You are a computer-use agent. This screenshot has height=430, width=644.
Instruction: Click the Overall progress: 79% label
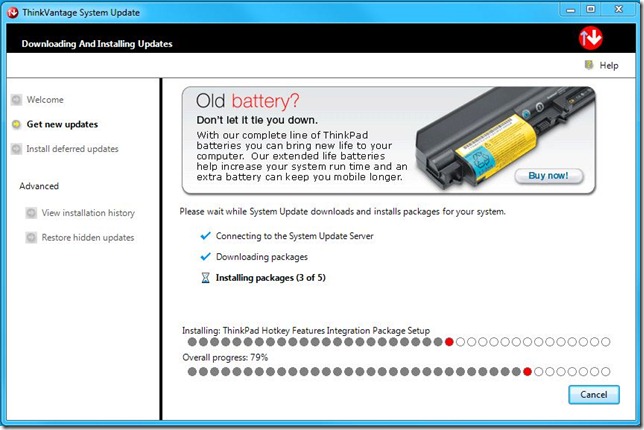coord(225,358)
